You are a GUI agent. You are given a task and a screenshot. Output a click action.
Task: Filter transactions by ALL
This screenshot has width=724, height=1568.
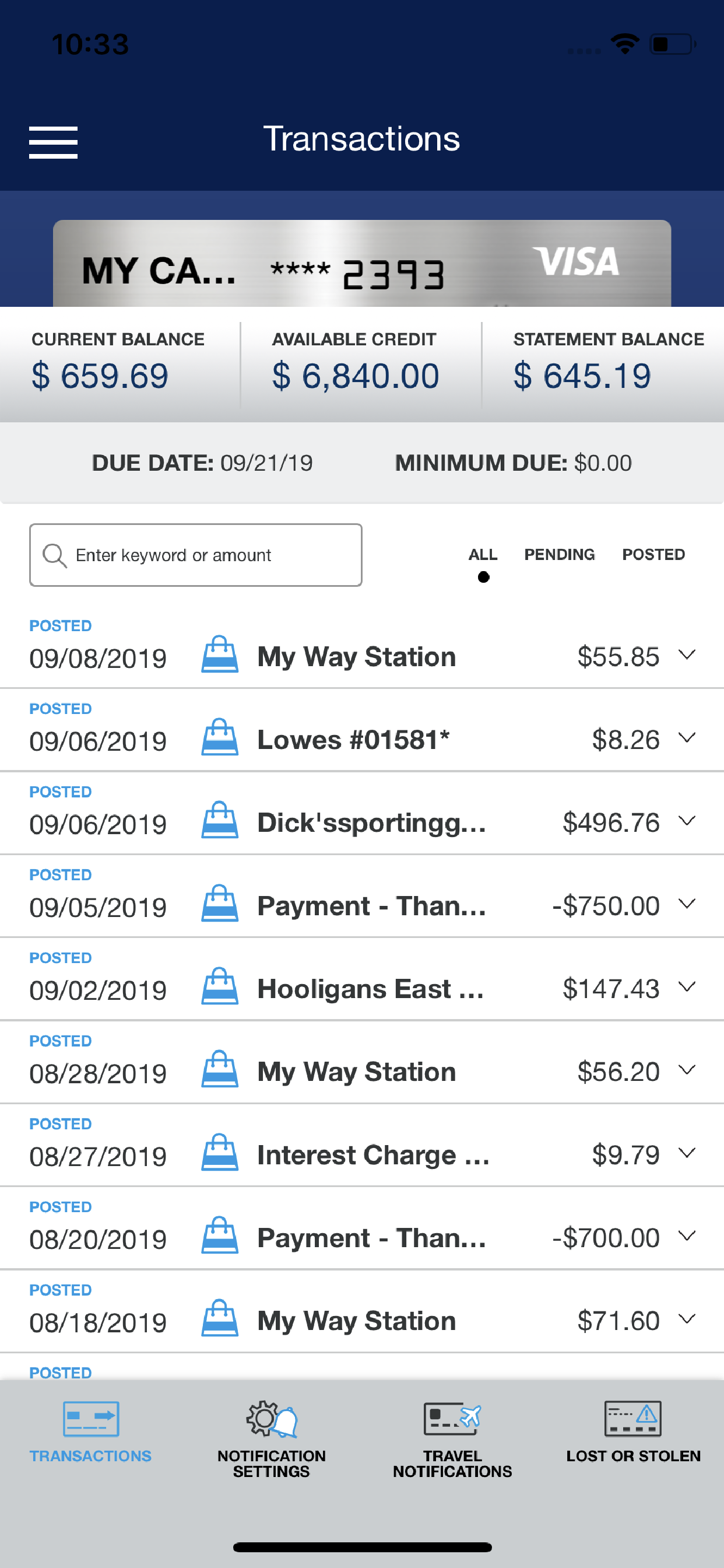tap(483, 555)
